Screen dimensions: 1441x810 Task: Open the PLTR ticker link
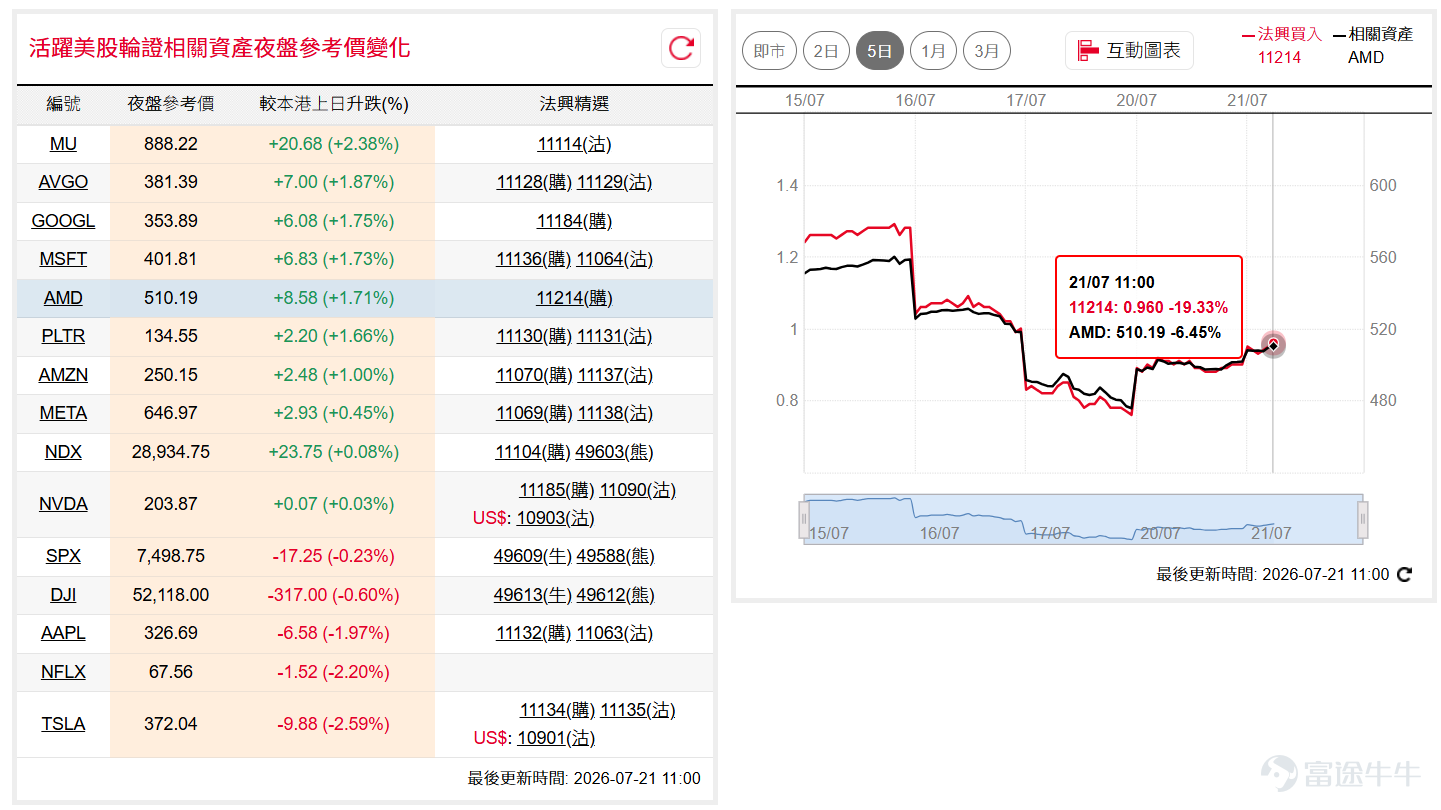(63, 336)
